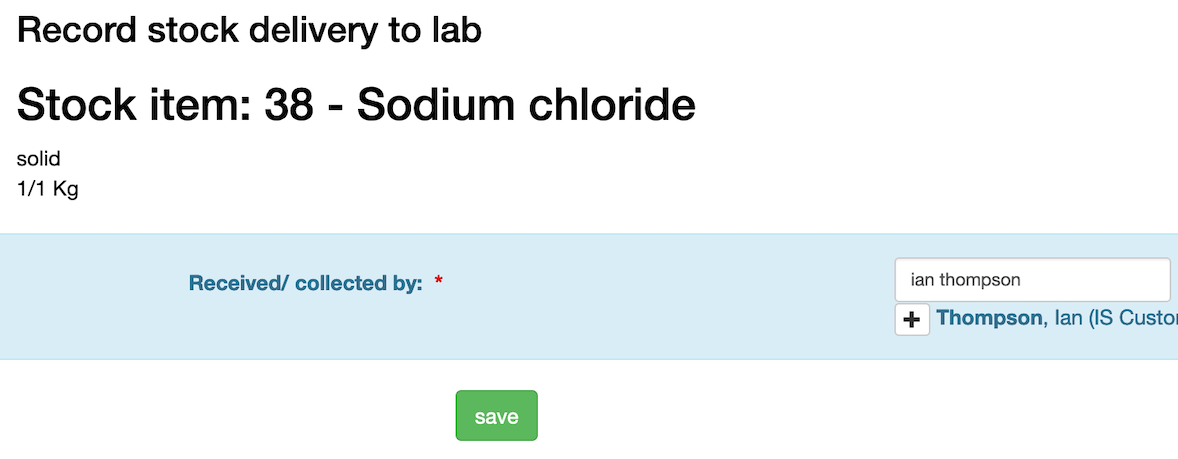Click the Record stock delivery to lab heading
This screenshot has height=459, width=1178.
tap(249, 31)
